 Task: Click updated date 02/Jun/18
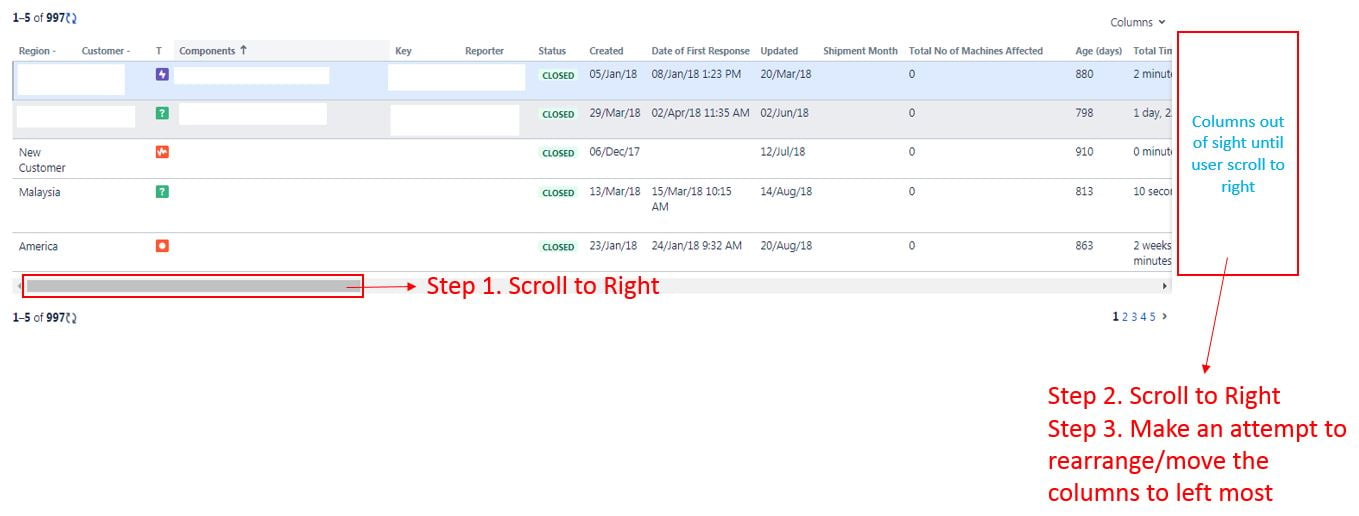pyautogui.click(x=786, y=113)
